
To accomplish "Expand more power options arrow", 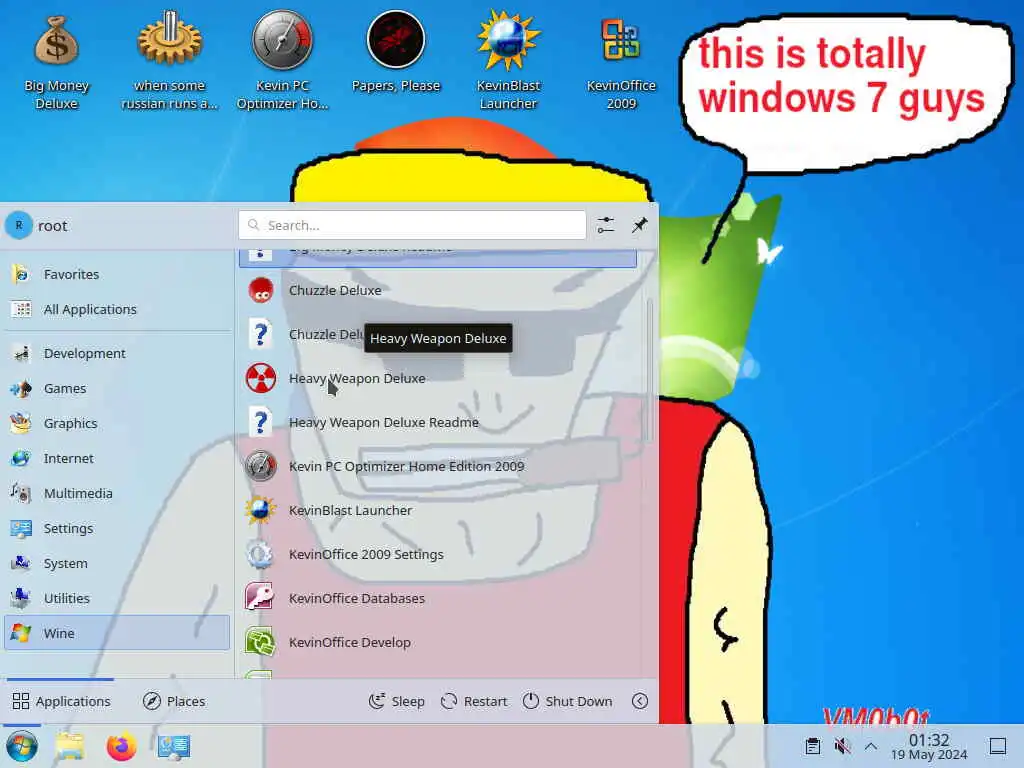I will (x=640, y=701).
